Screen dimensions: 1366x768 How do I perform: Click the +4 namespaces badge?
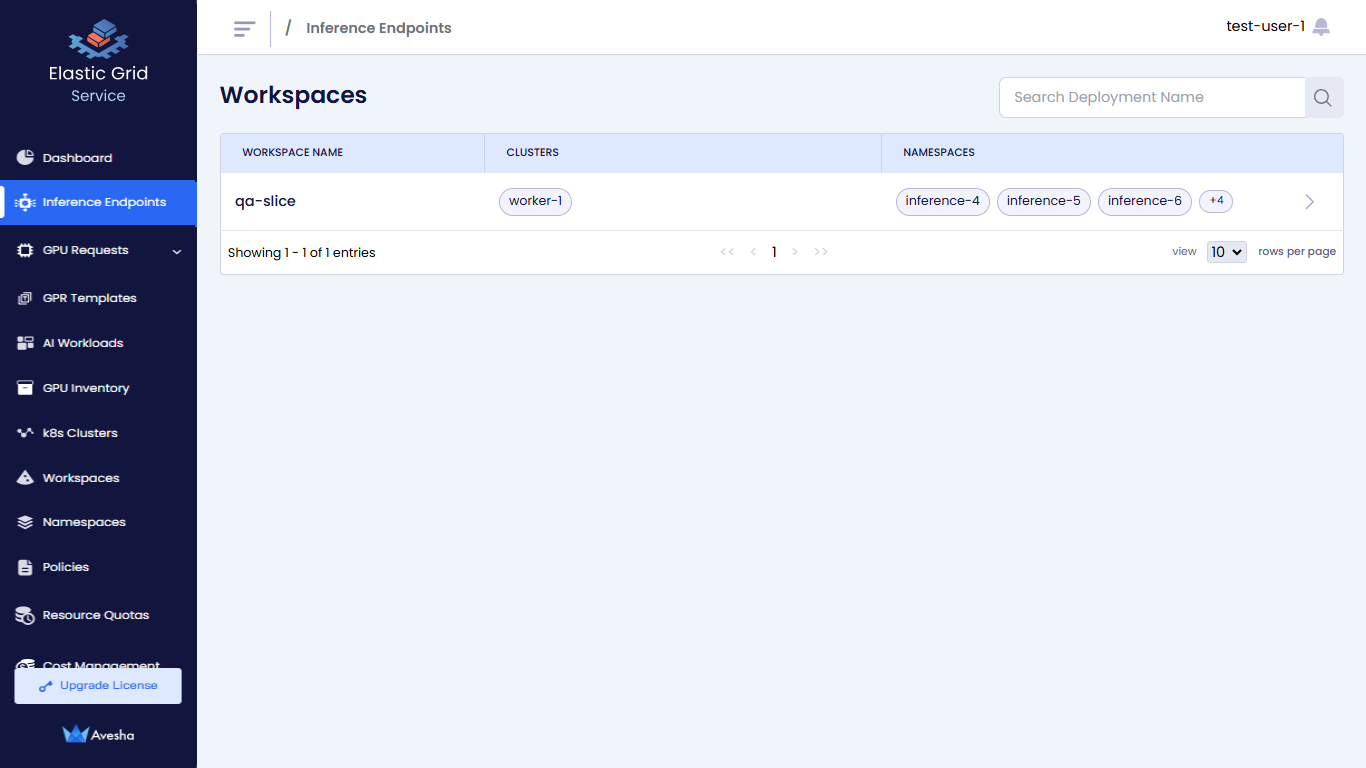coord(1216,201)
